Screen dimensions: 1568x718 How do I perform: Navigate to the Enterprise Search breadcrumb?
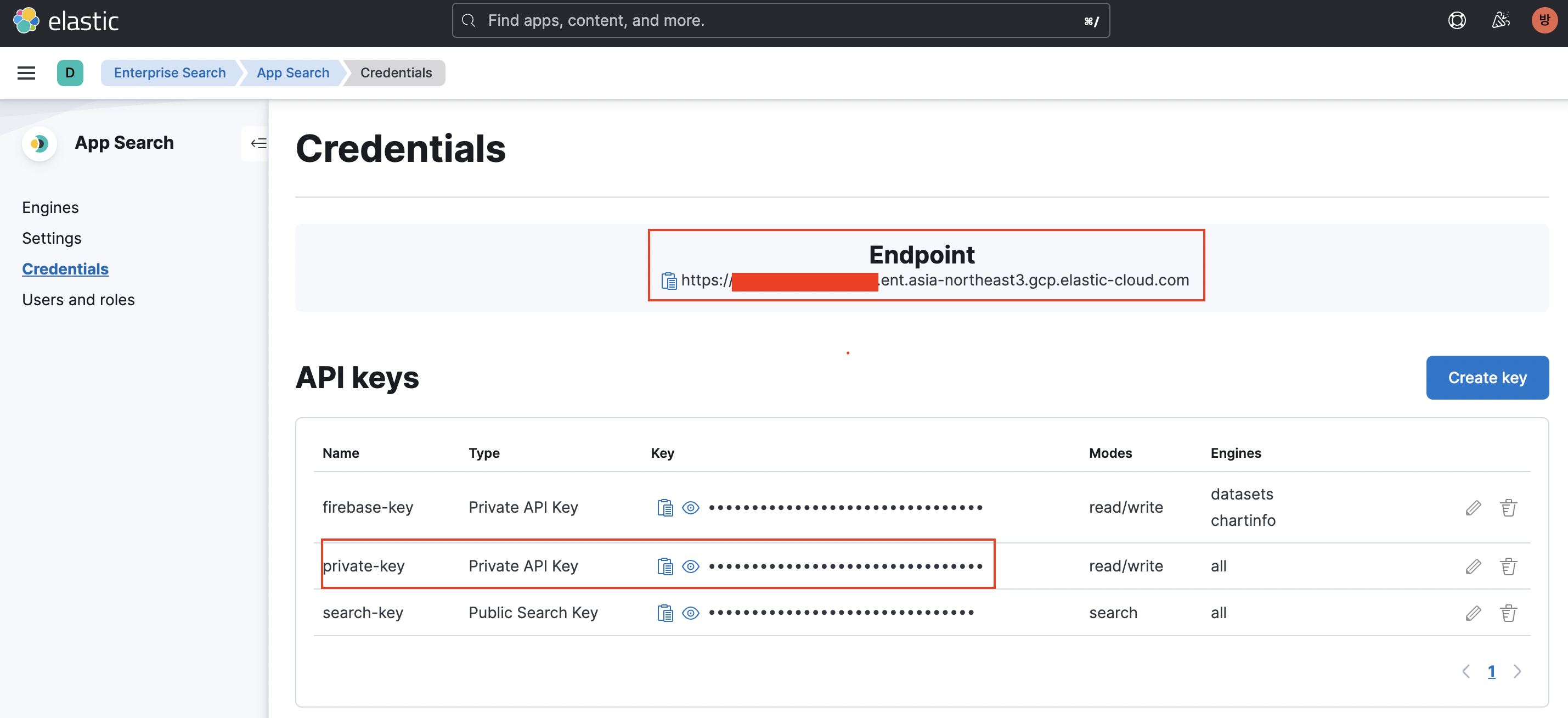[169, 73]
